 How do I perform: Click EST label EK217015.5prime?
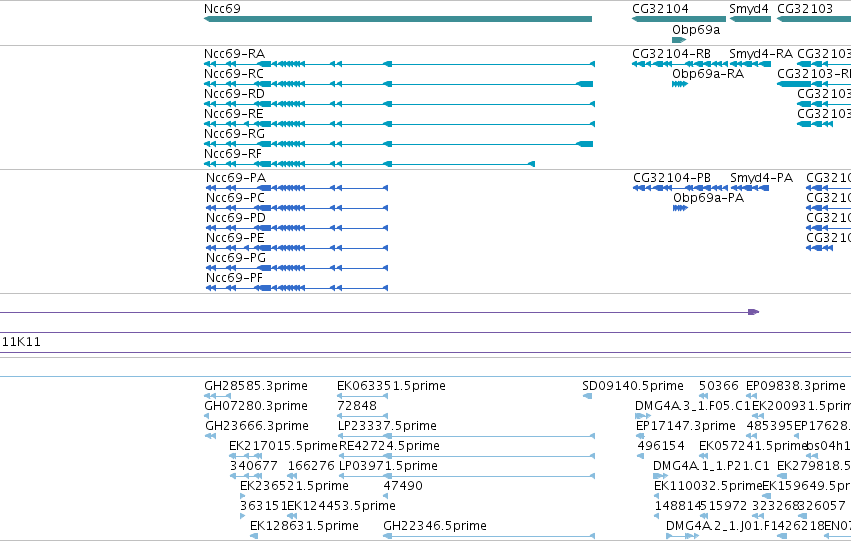283,446
